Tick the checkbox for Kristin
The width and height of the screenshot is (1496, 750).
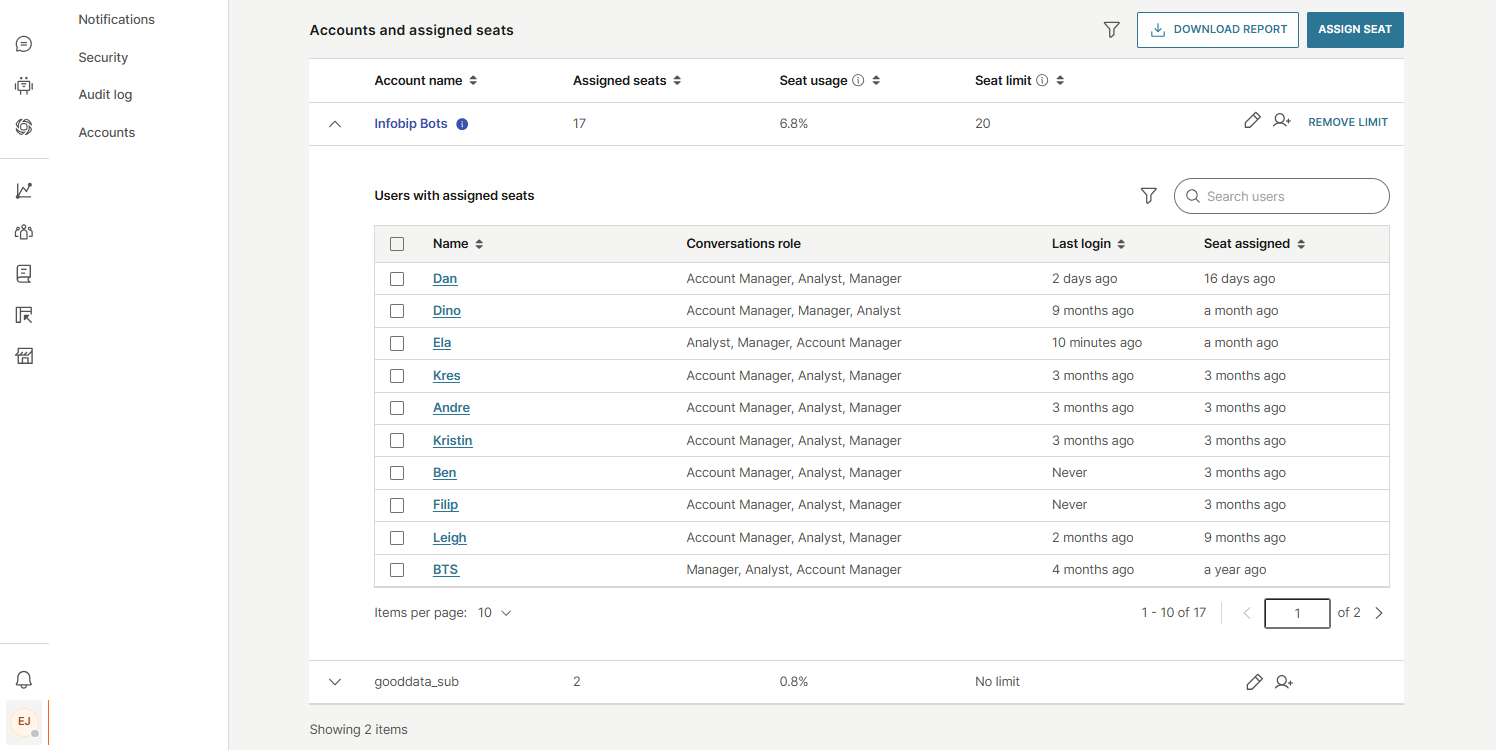397,441
